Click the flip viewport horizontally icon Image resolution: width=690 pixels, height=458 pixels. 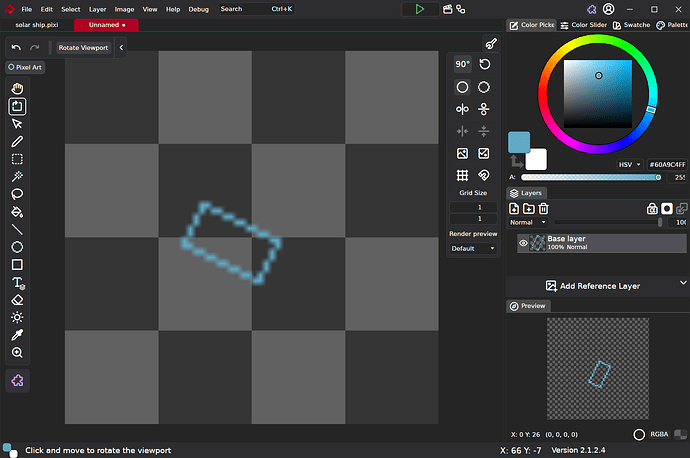[462, 109]
